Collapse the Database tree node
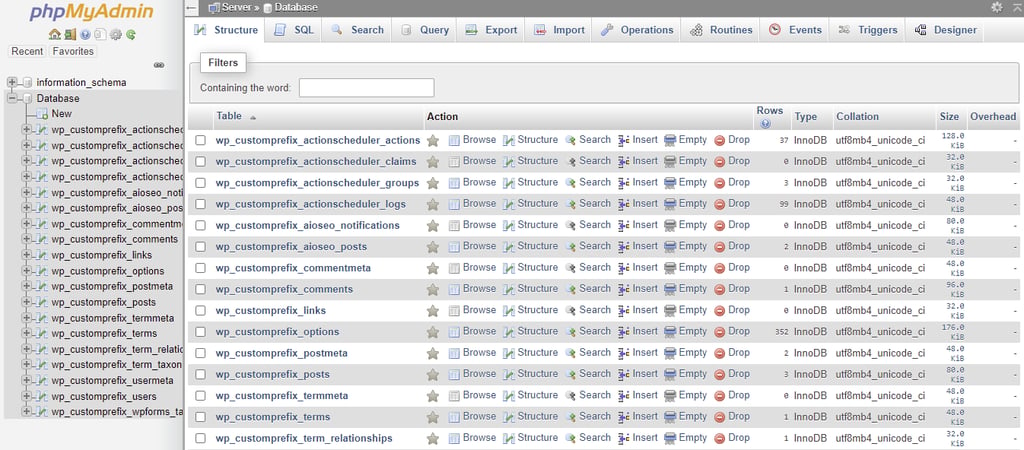 (x=12, y=98)
